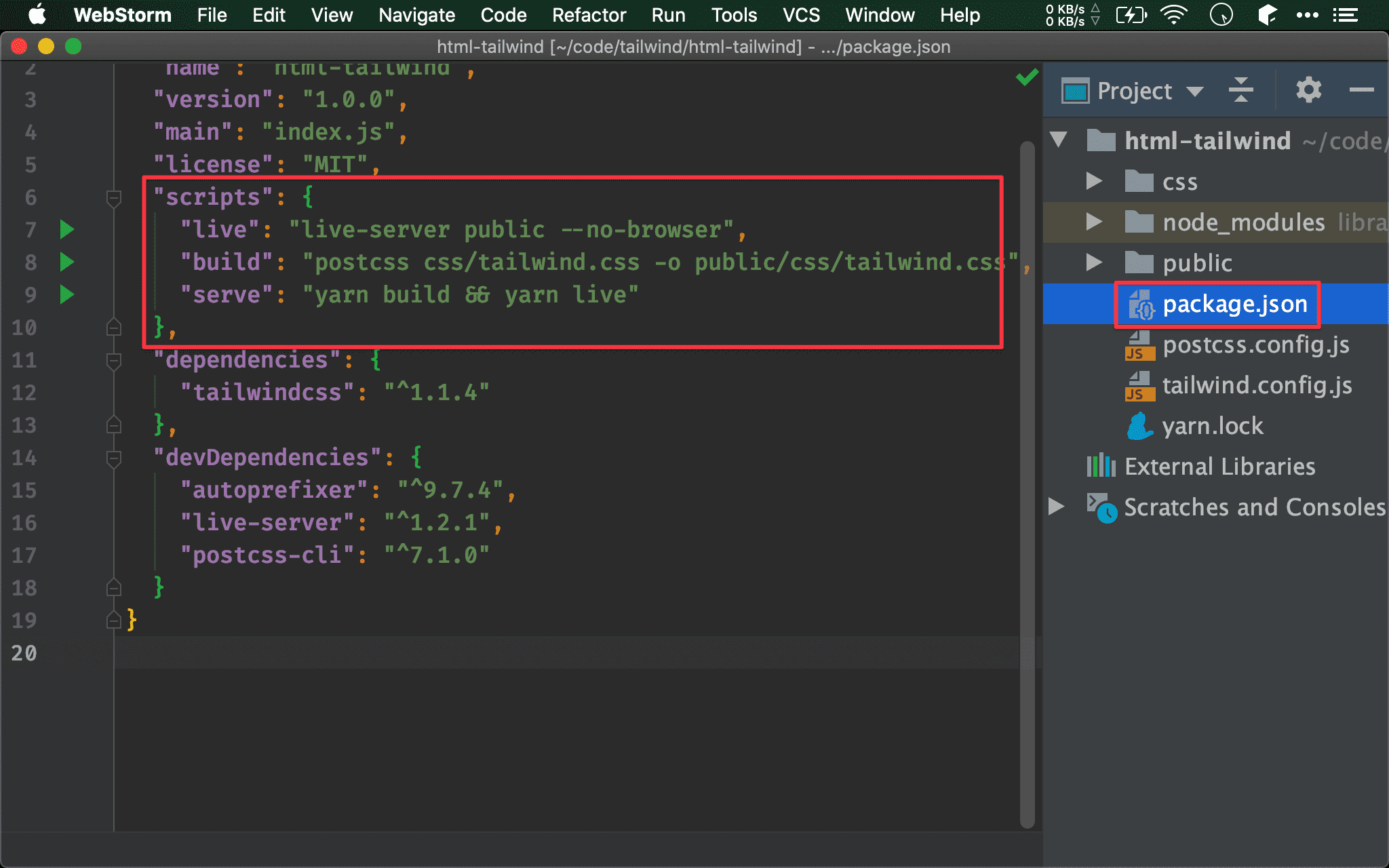This screenshot has width=1389, height=868.
Task: Open the Run menu
Action: tap(668, 15)
